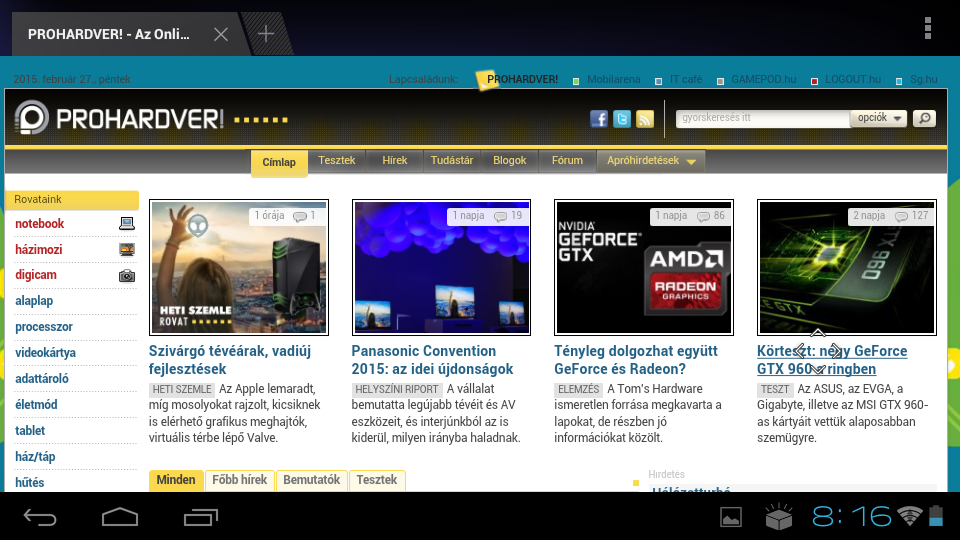Open the notebook category link
Image resolution: width=960 pixels, height=540 pixels.
(40, 224)
